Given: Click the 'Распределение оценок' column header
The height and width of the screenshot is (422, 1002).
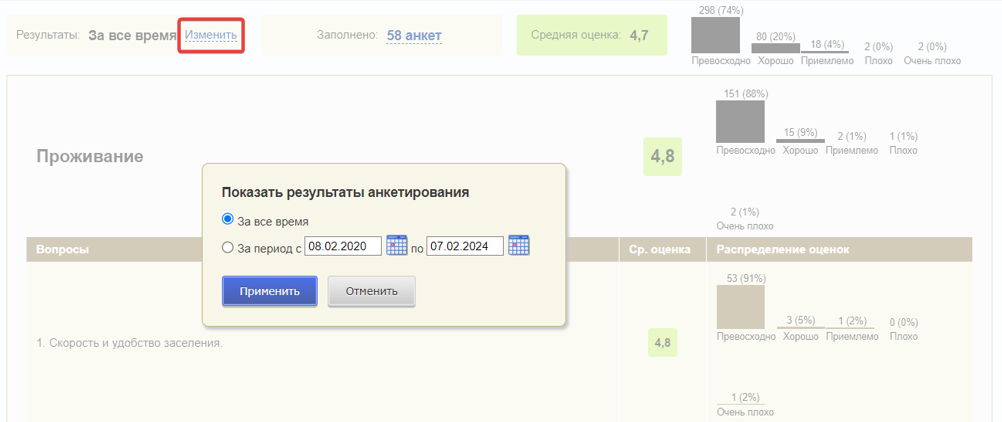Looking at the screenshot, I should (783, 250).
